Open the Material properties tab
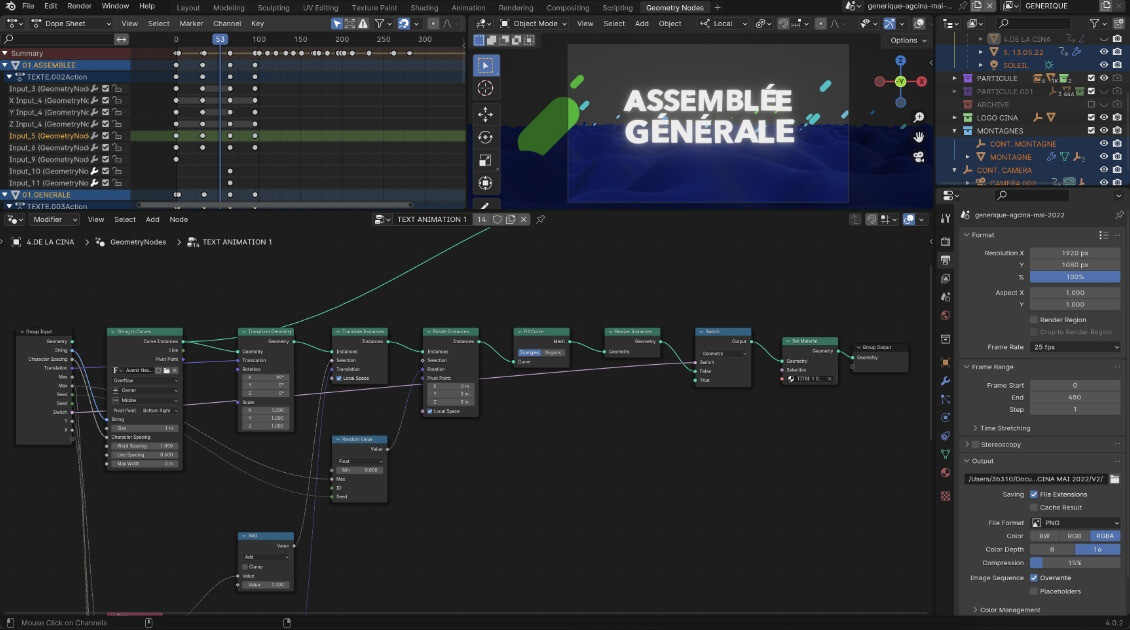The height and width of the screenshot is (630, 1130). [946, 473]
